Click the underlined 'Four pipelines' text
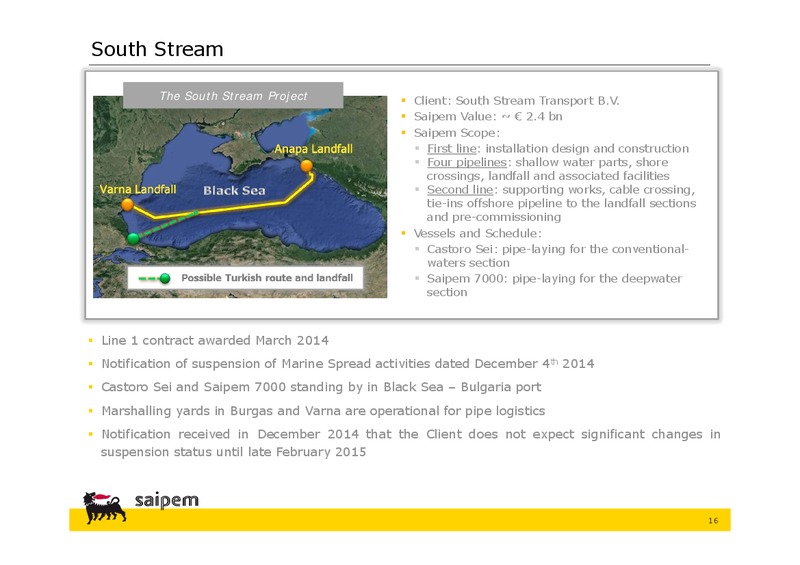 [467, 162]
